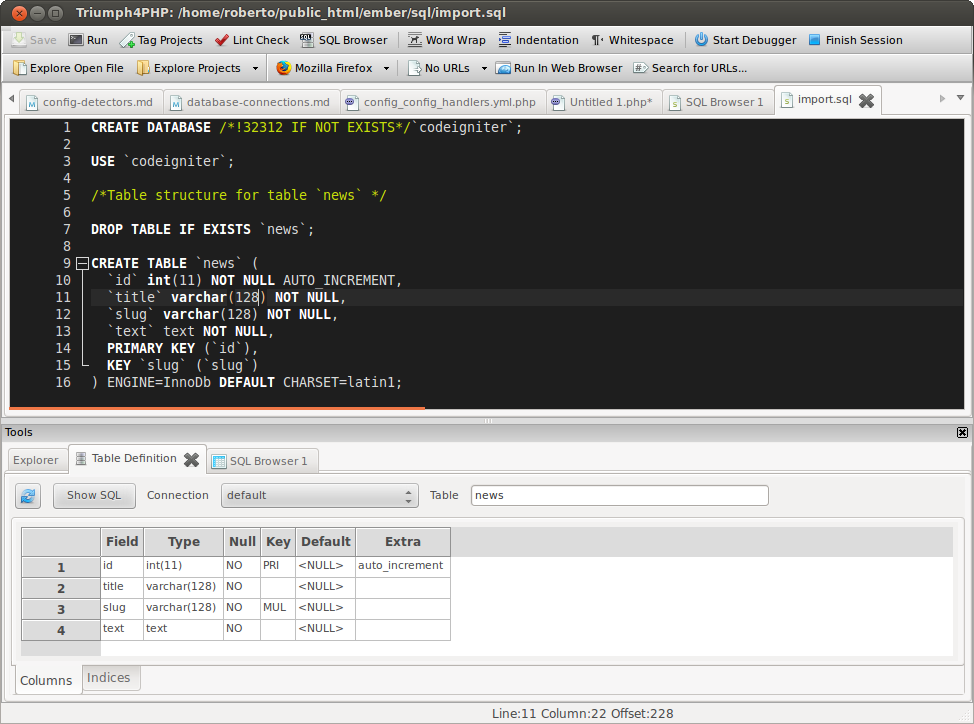Click the 'PRIMARY KEY' code line

point(182,348)
